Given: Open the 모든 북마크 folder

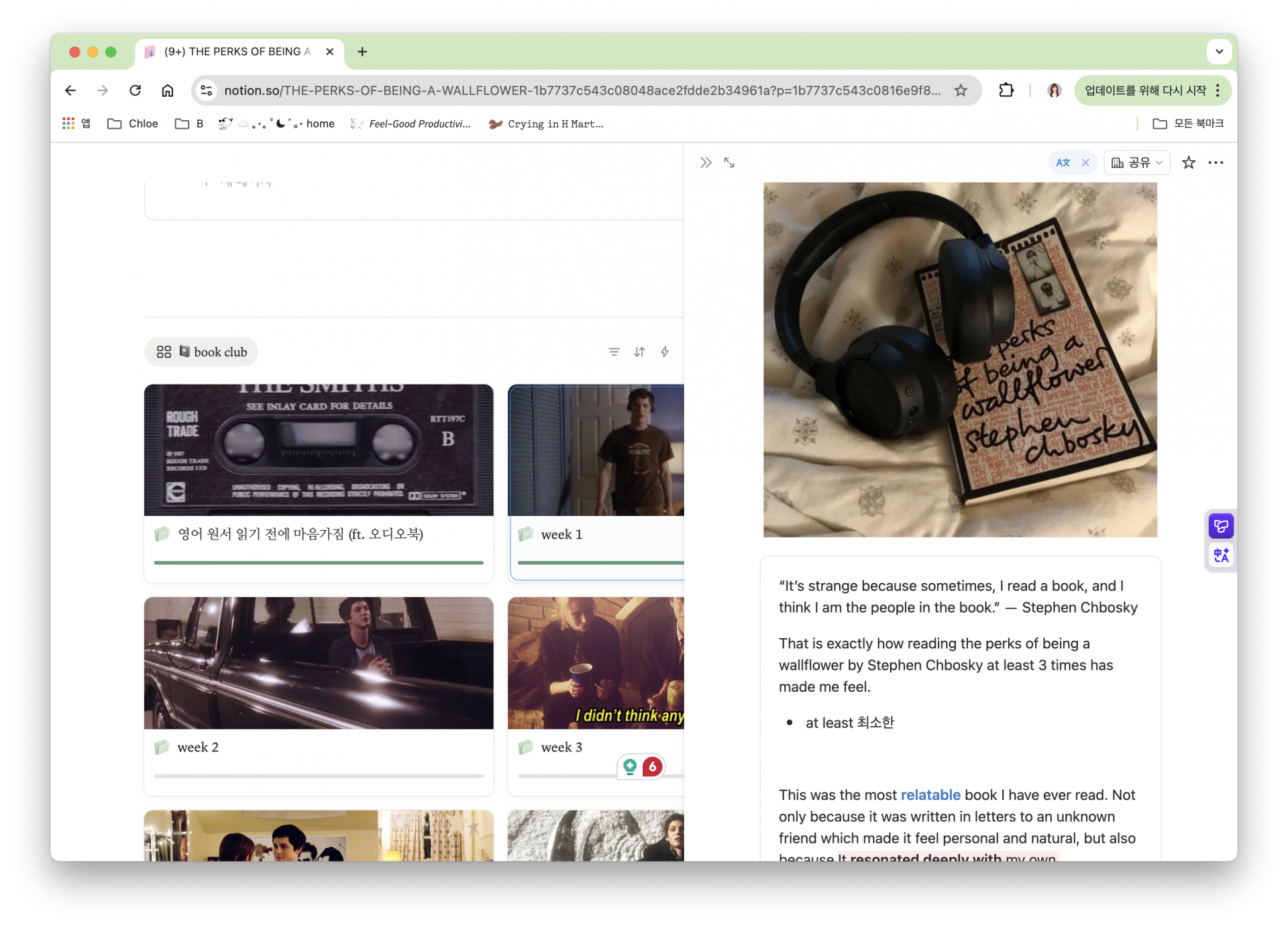Looking at the screenshot, I should point(1188,123).
